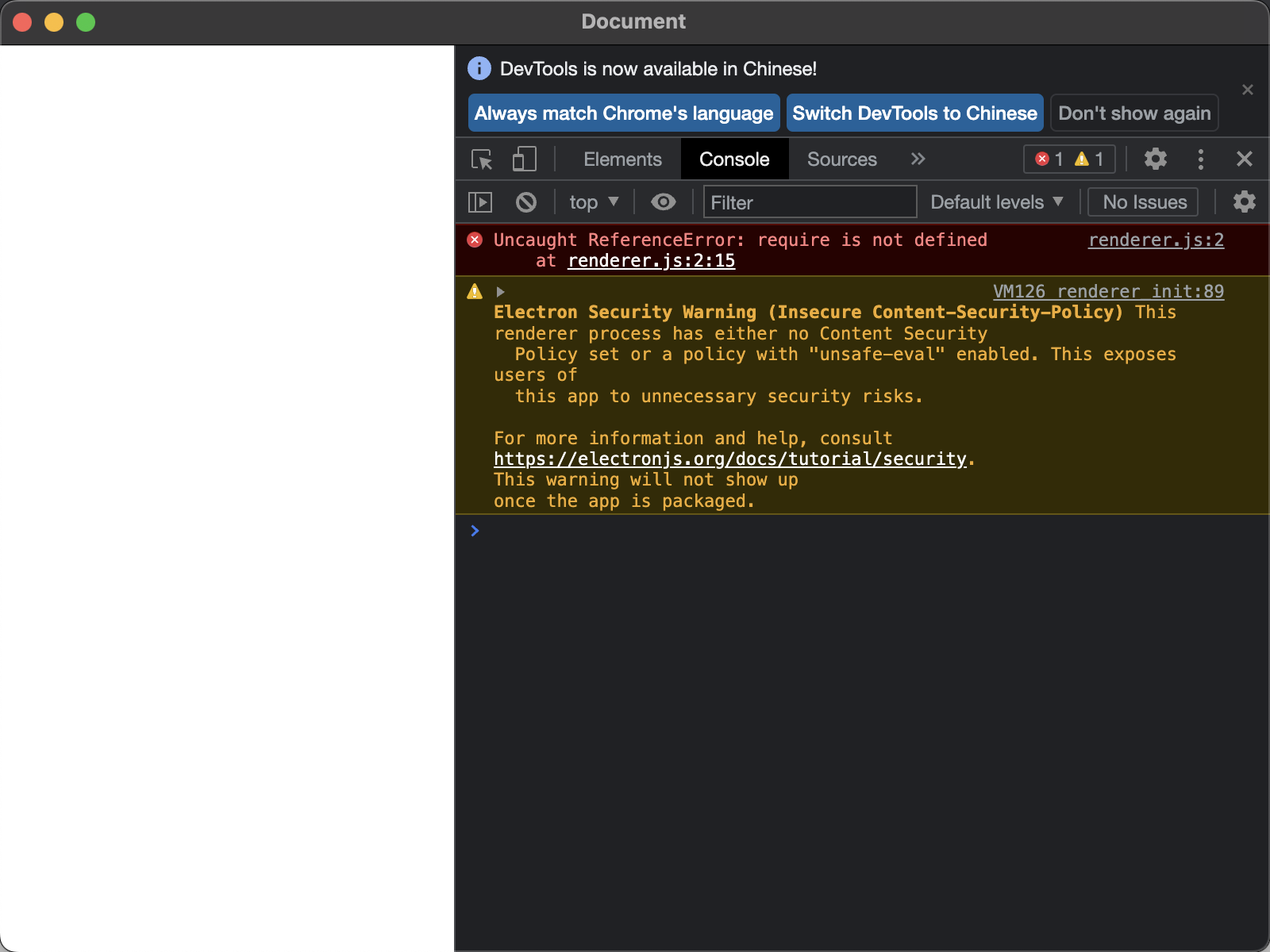Dismiss the language notification bar
The height and width of the screenshot is (952, 1270).
click(1247, 90)
